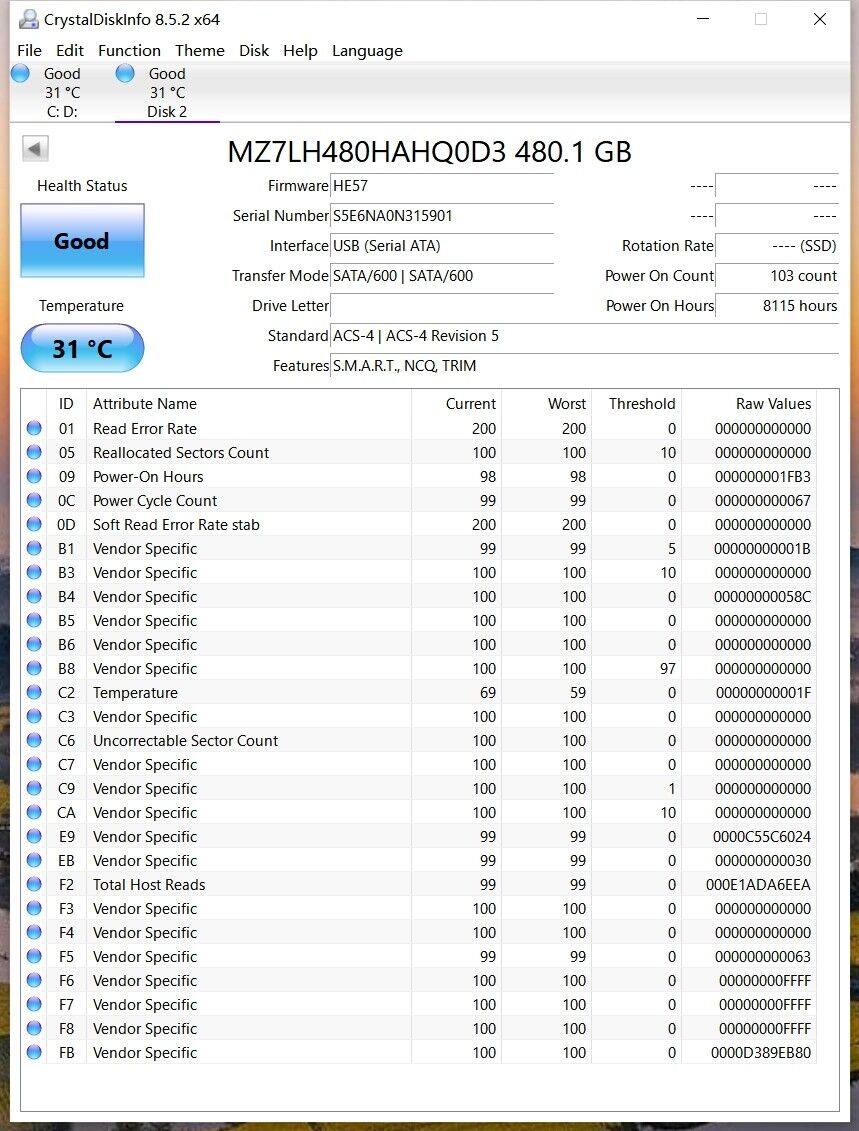Click status orb for attribute CA row
This screenshot has height=1131, width=859.
(34, 812)
